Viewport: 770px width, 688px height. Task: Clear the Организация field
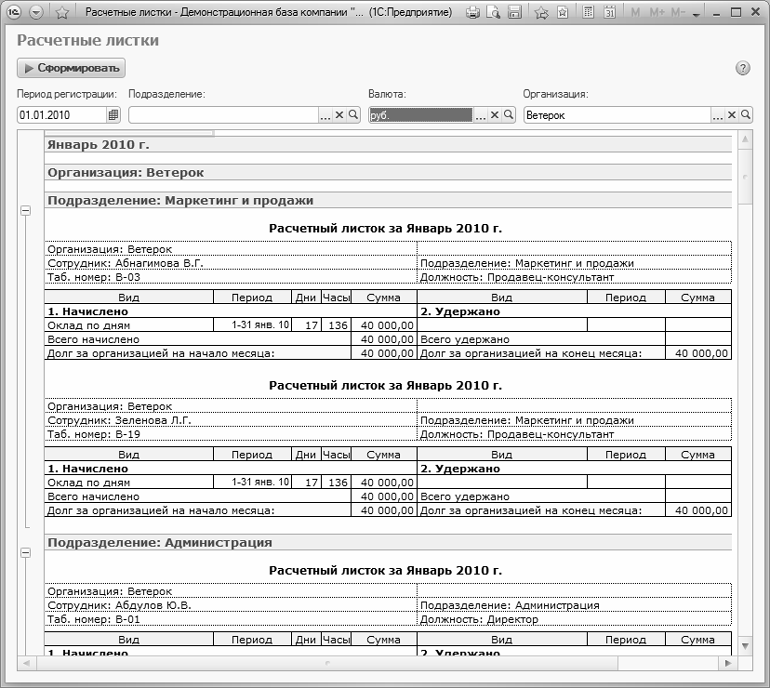(x=732, y=115)
